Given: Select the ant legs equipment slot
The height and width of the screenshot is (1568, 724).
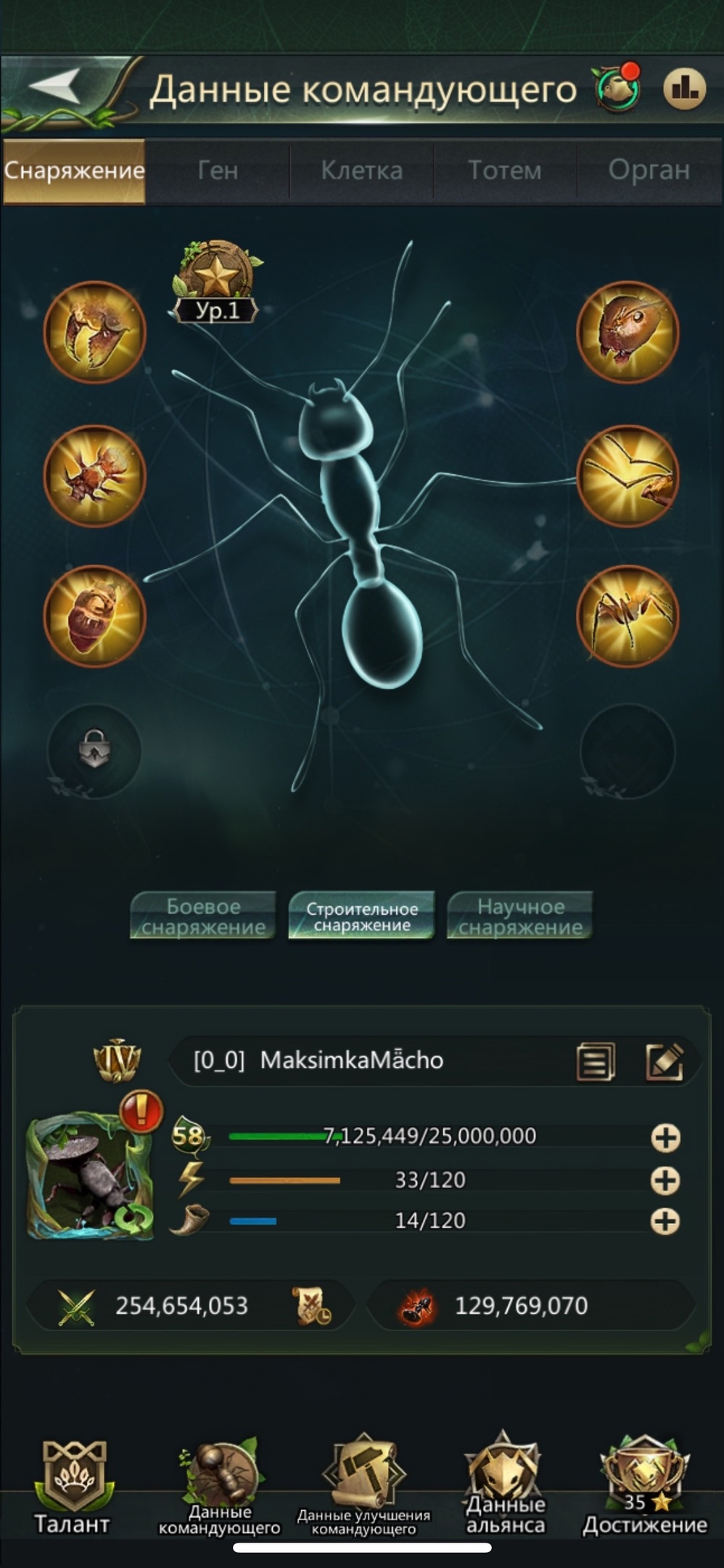Looking at the screenshot, I should tap(628, 616).
